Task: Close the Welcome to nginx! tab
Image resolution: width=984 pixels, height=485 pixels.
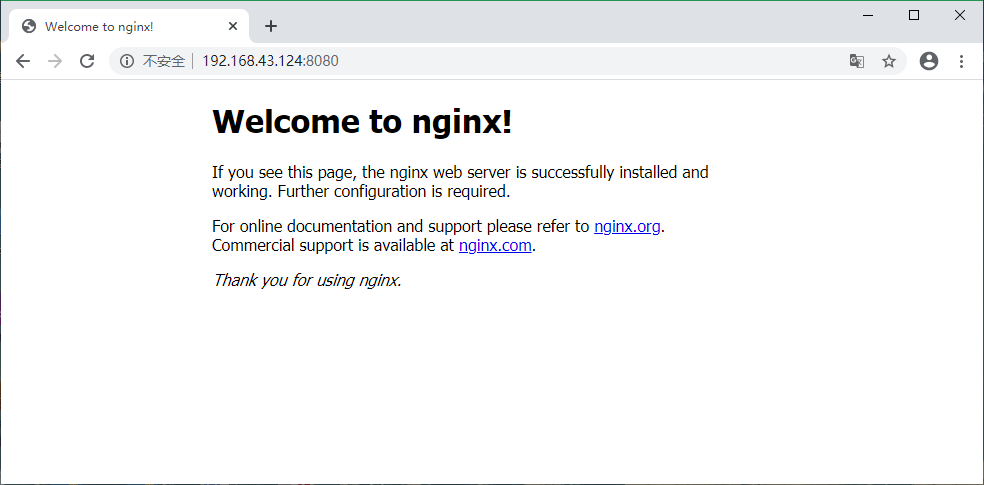Action: click(233, 26)
